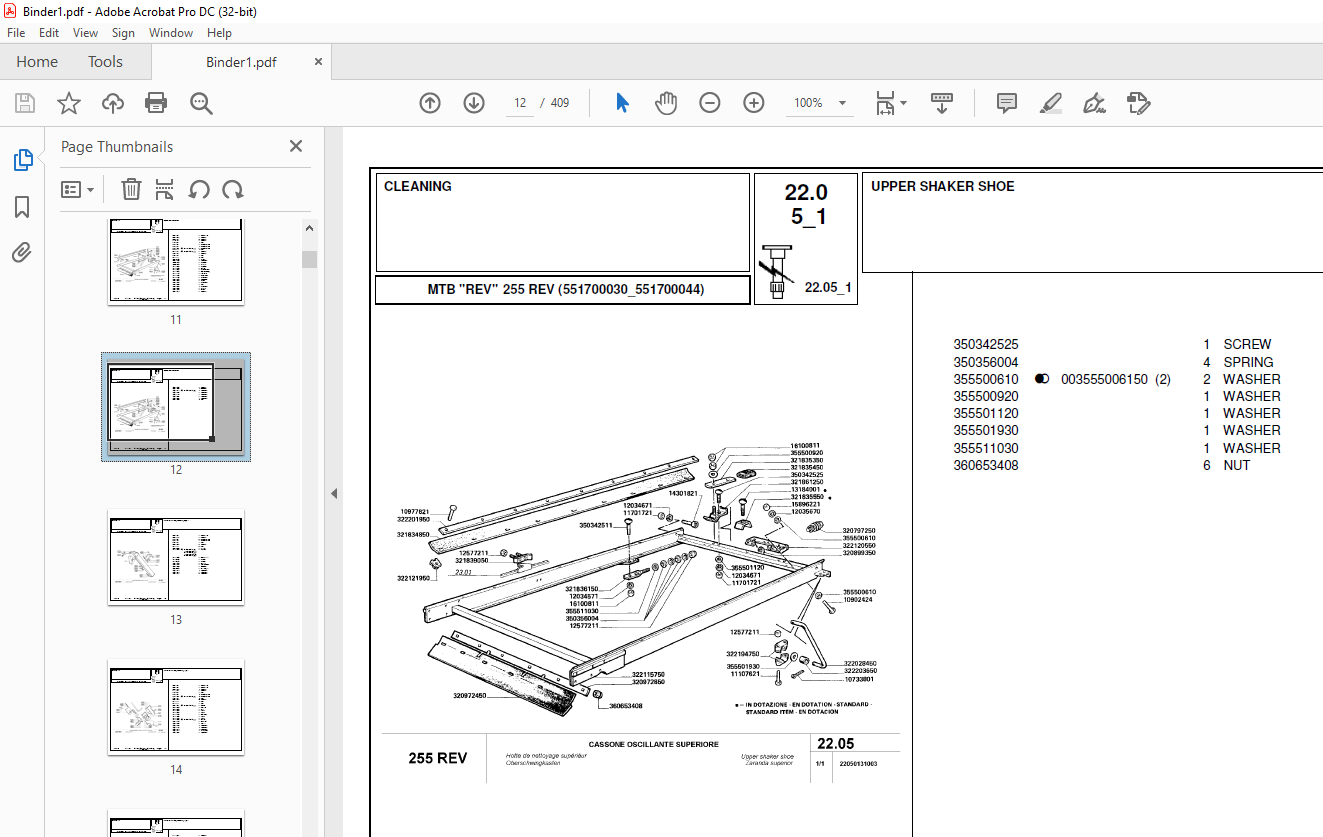Zoom in with the plus icon
This screenshot has width=1323, height=837.
[754, 103]
